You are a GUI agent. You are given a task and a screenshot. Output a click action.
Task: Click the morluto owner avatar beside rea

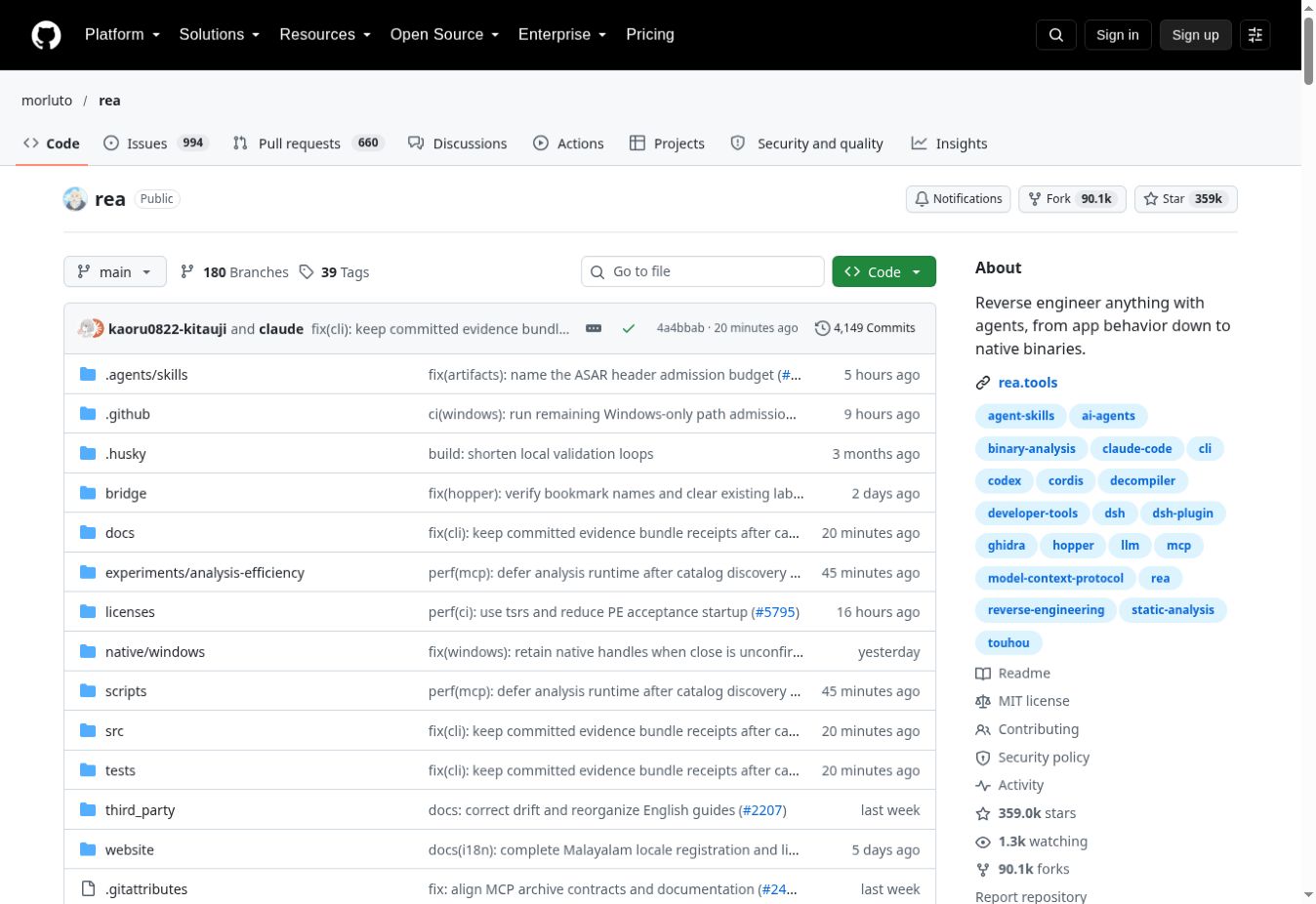[75, 199]
